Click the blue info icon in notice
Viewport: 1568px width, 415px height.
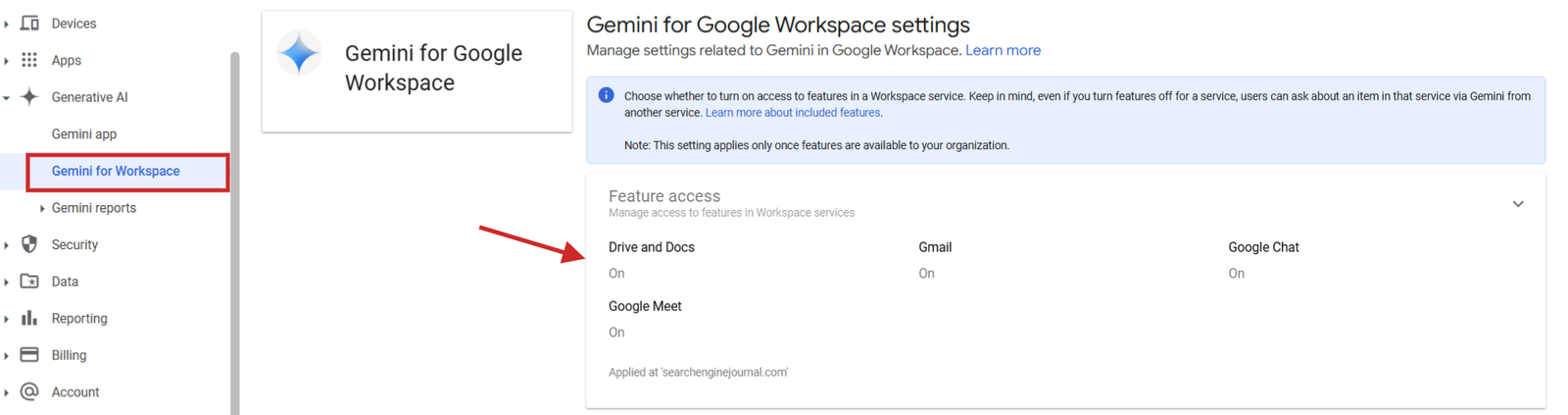(x=606, y=95)
